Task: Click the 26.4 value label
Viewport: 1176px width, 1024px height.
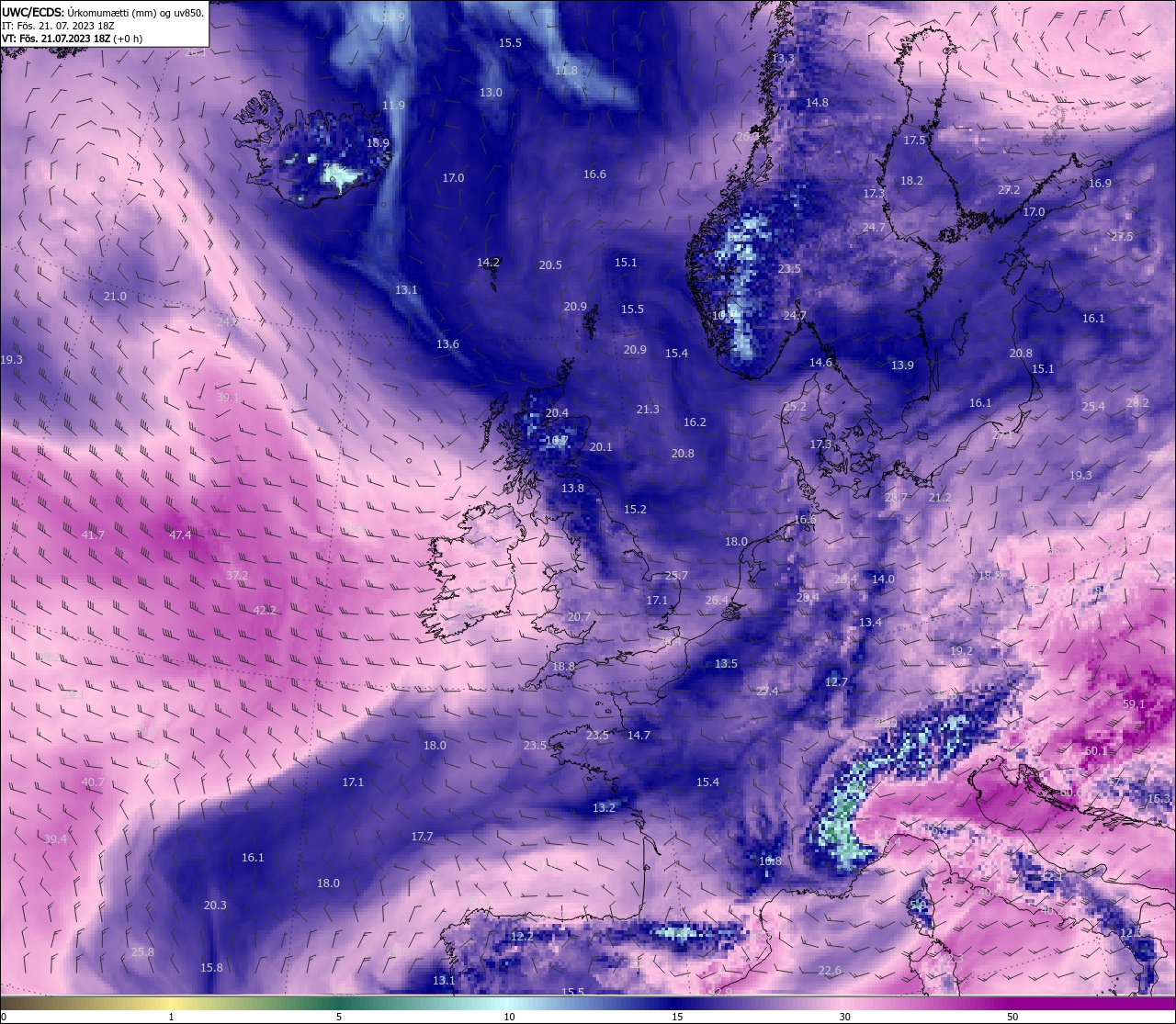Action: (717, 601)
